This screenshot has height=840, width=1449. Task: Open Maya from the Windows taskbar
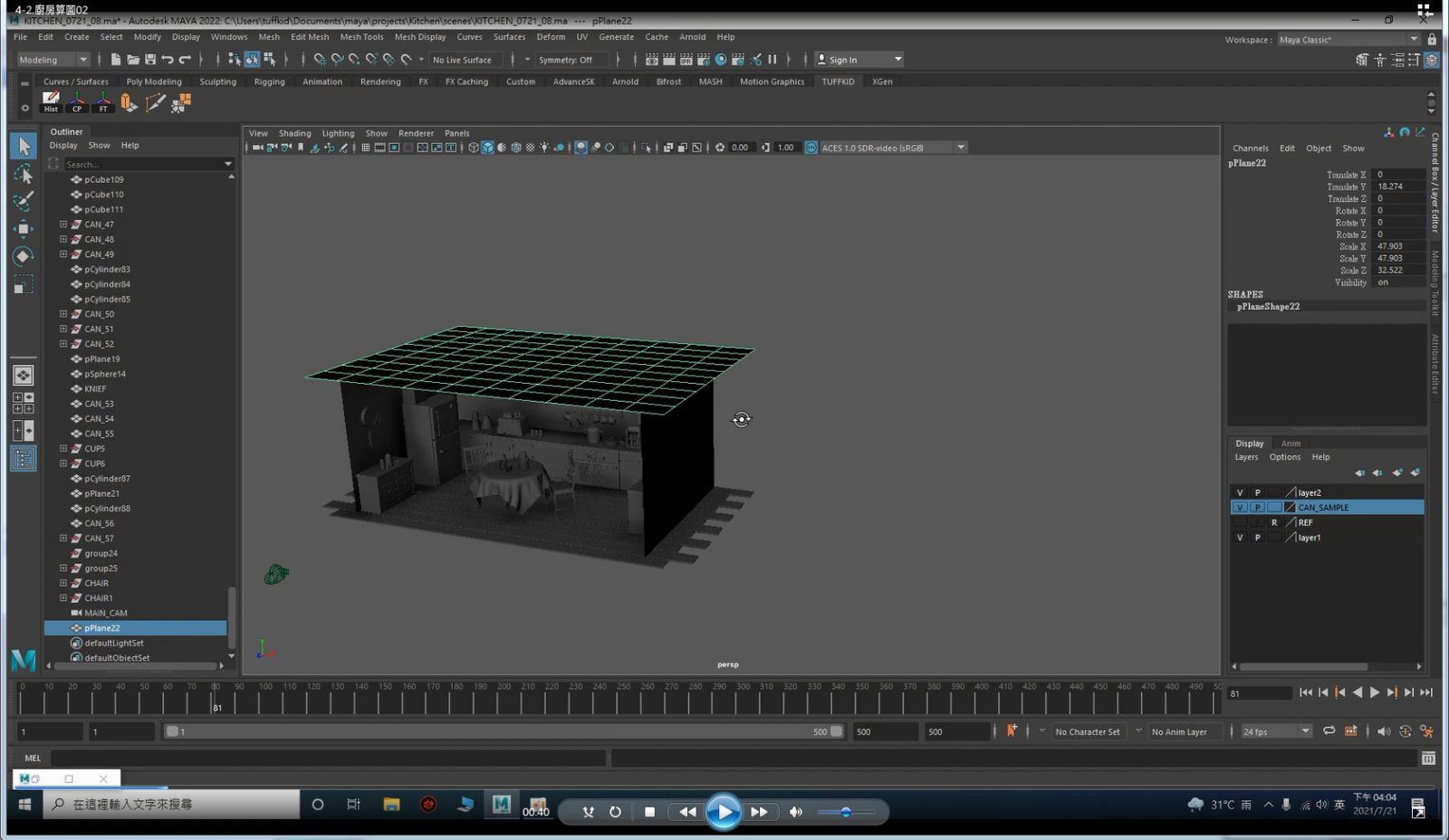[501, 804]
